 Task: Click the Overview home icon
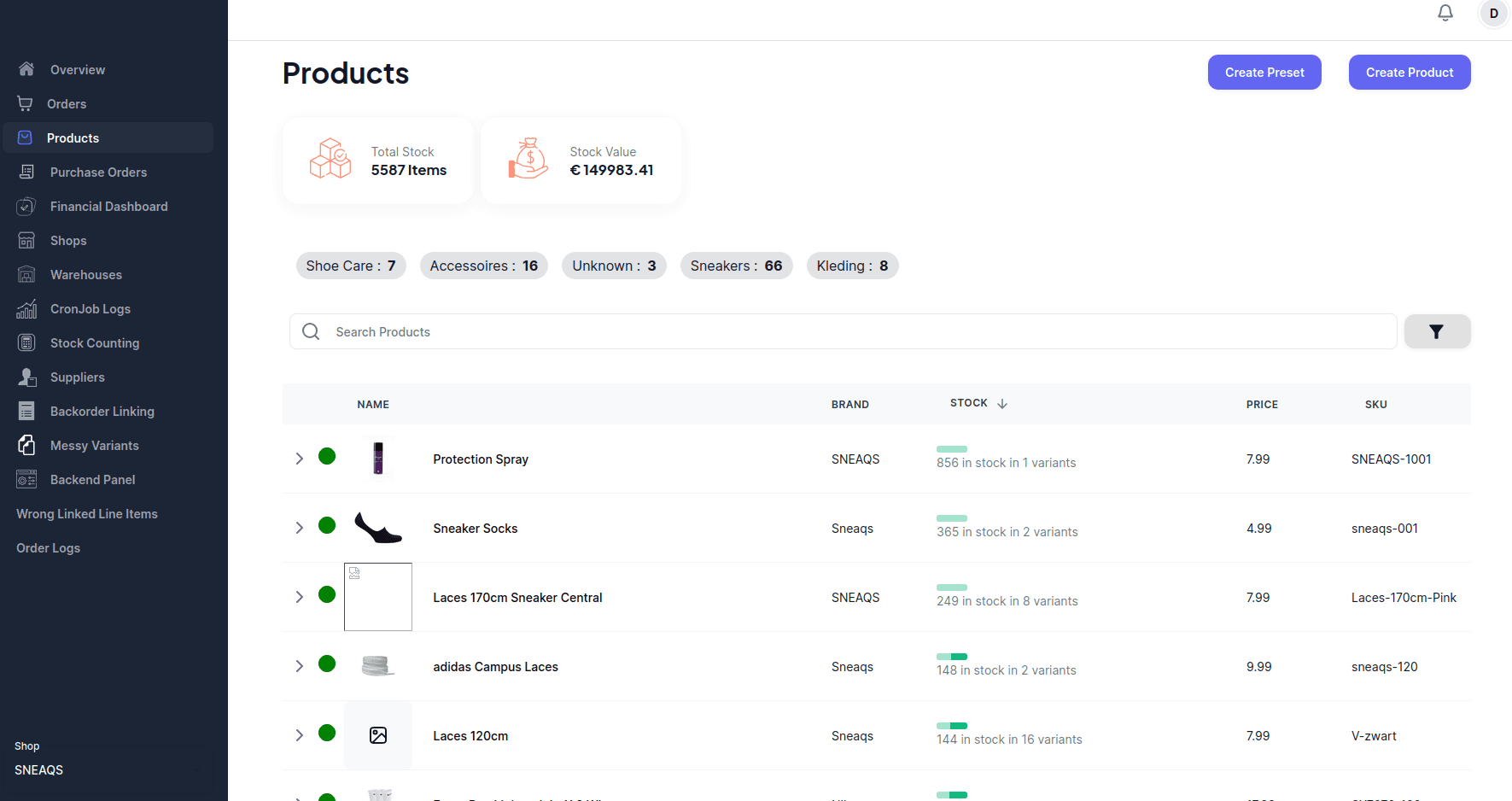coord(26,69)
